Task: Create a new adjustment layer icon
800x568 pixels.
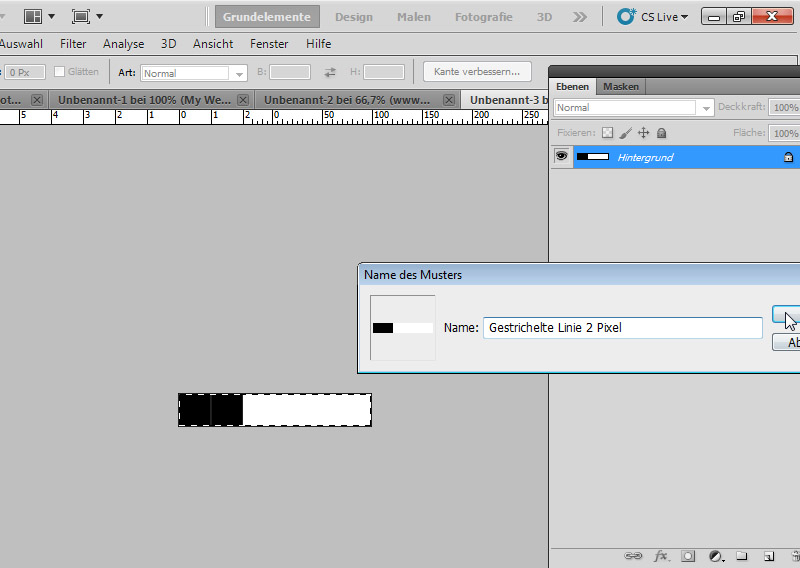Action: (715, 556)
